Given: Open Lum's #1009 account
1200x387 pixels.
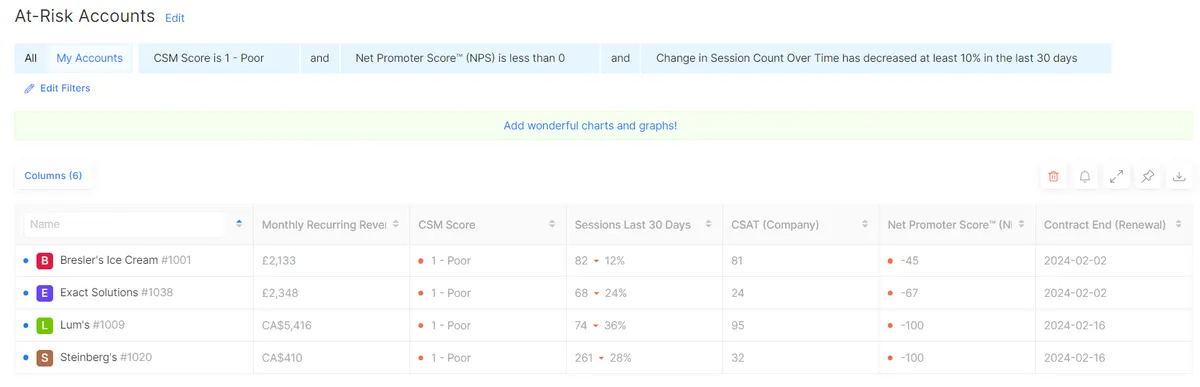Looking at the screenshot, I should click(x=92, y=325).
